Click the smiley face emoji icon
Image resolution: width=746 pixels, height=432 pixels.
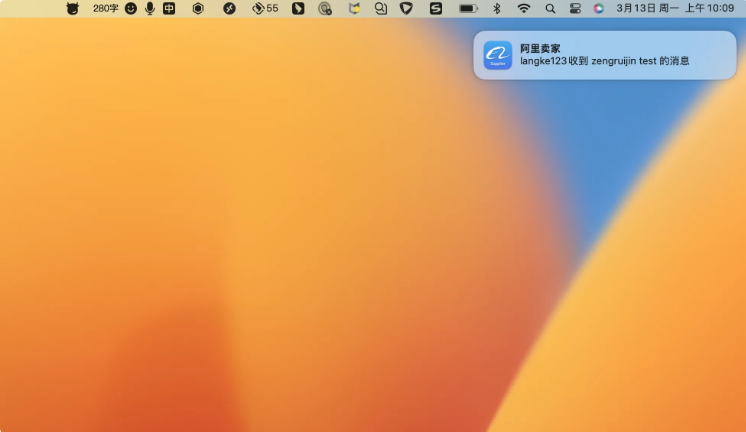pyautogui.click(x=131, y=8)
